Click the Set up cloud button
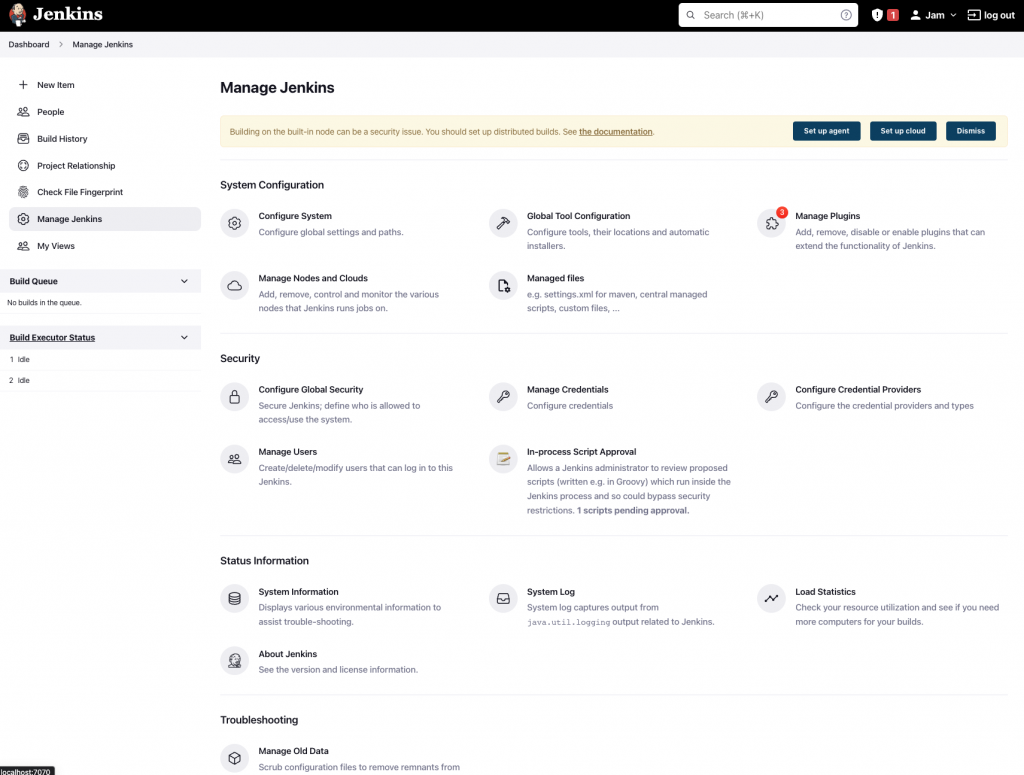 (903, 131)
